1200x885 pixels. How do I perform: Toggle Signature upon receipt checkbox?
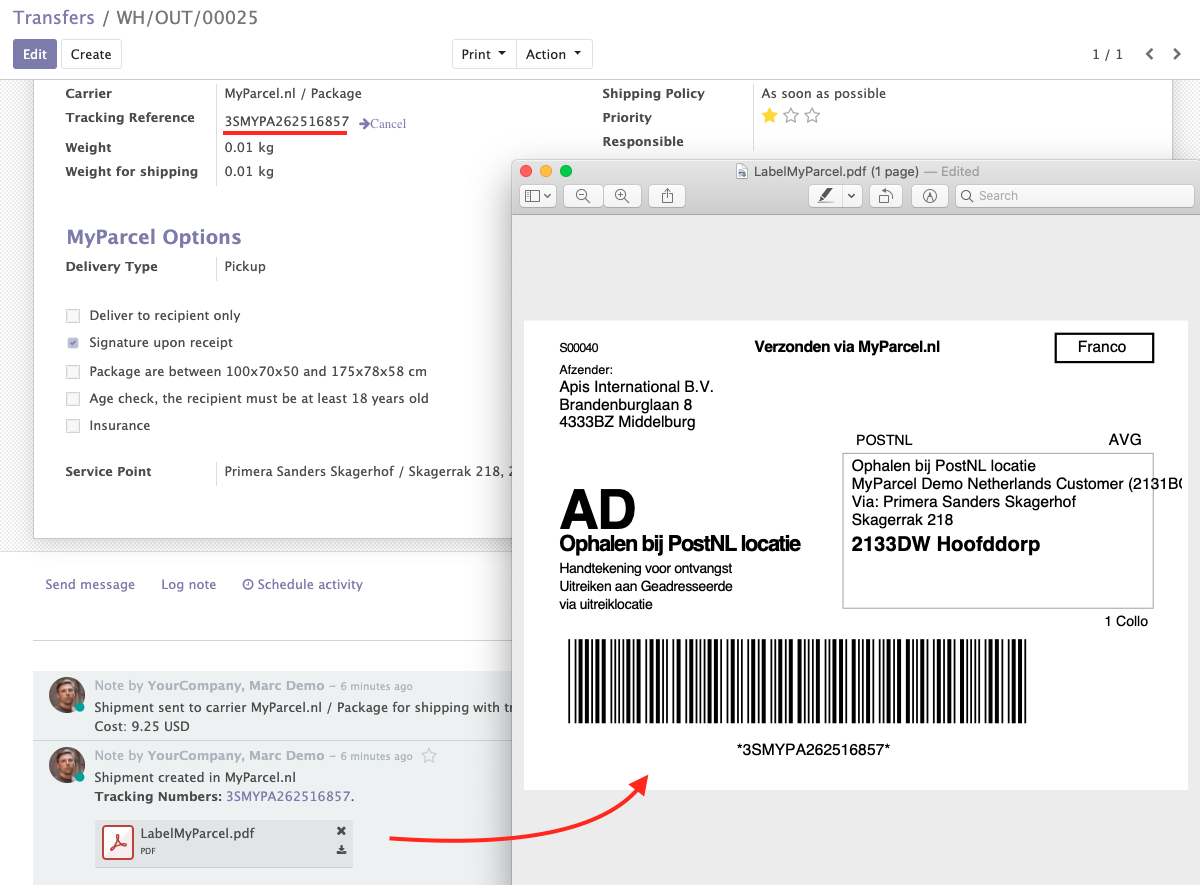pyautogui.click(x=73, y=343)
